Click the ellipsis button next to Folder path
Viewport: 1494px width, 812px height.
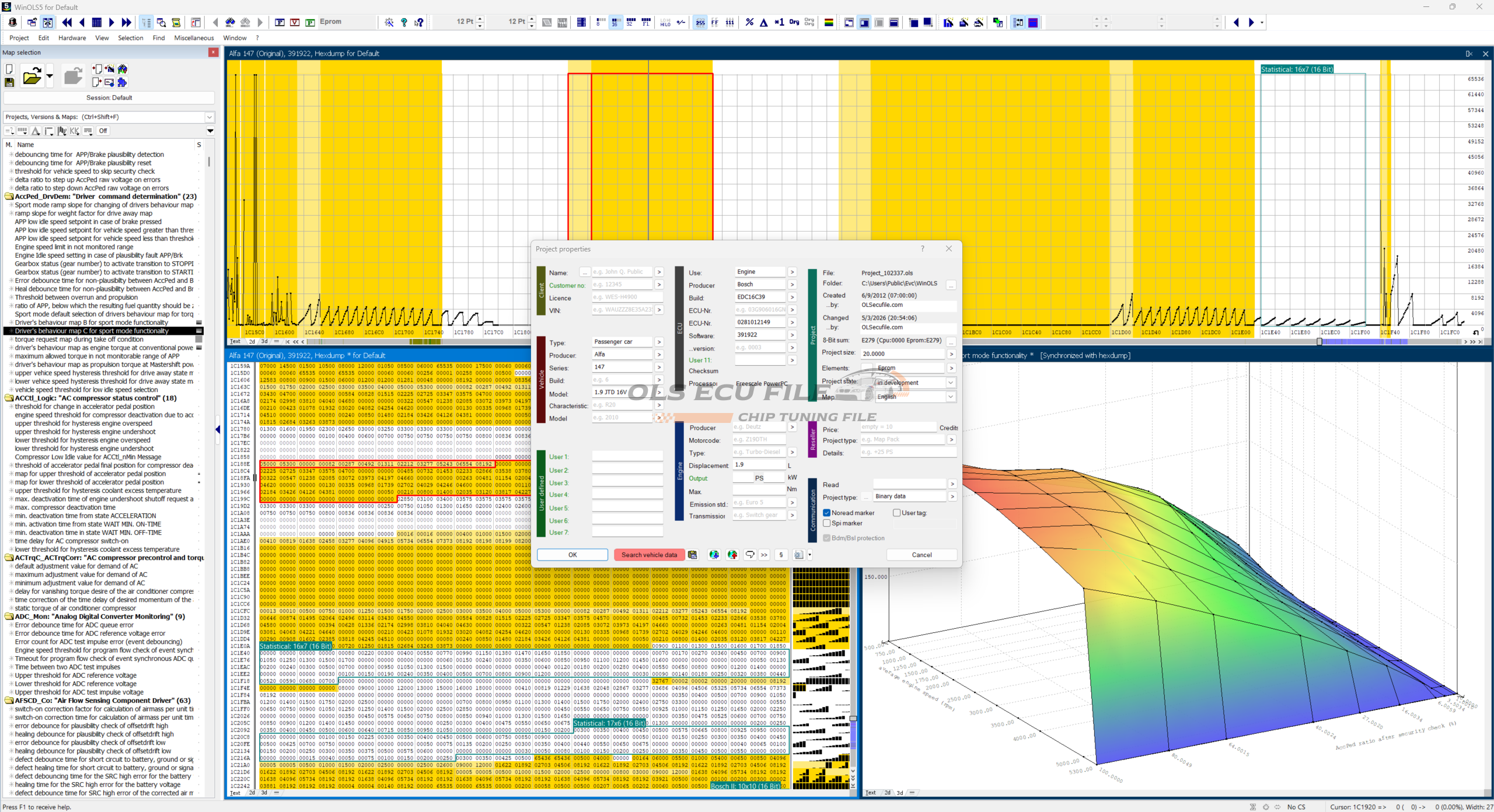click(951, 285)
